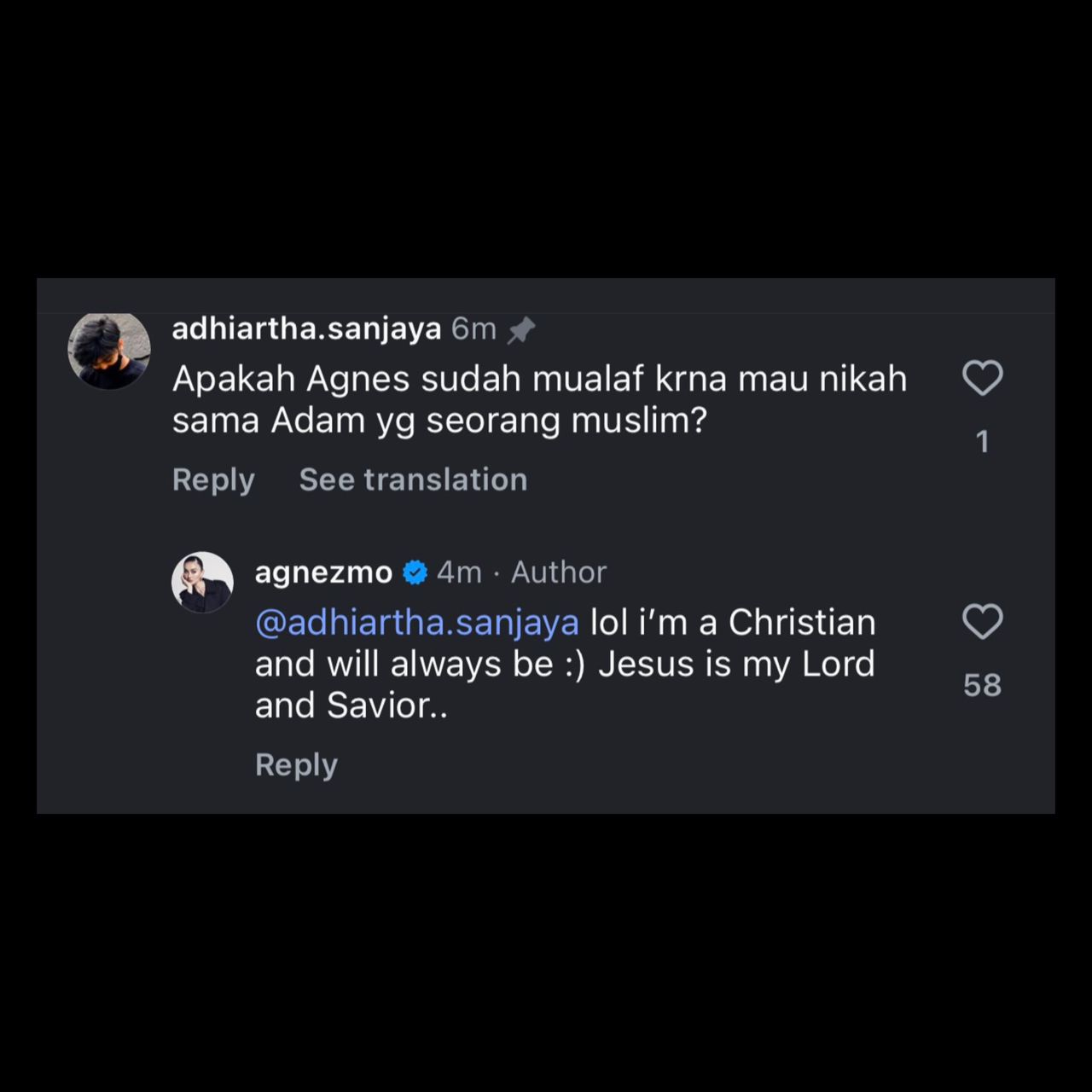View the 1 like count on first comment

point(982,441)
